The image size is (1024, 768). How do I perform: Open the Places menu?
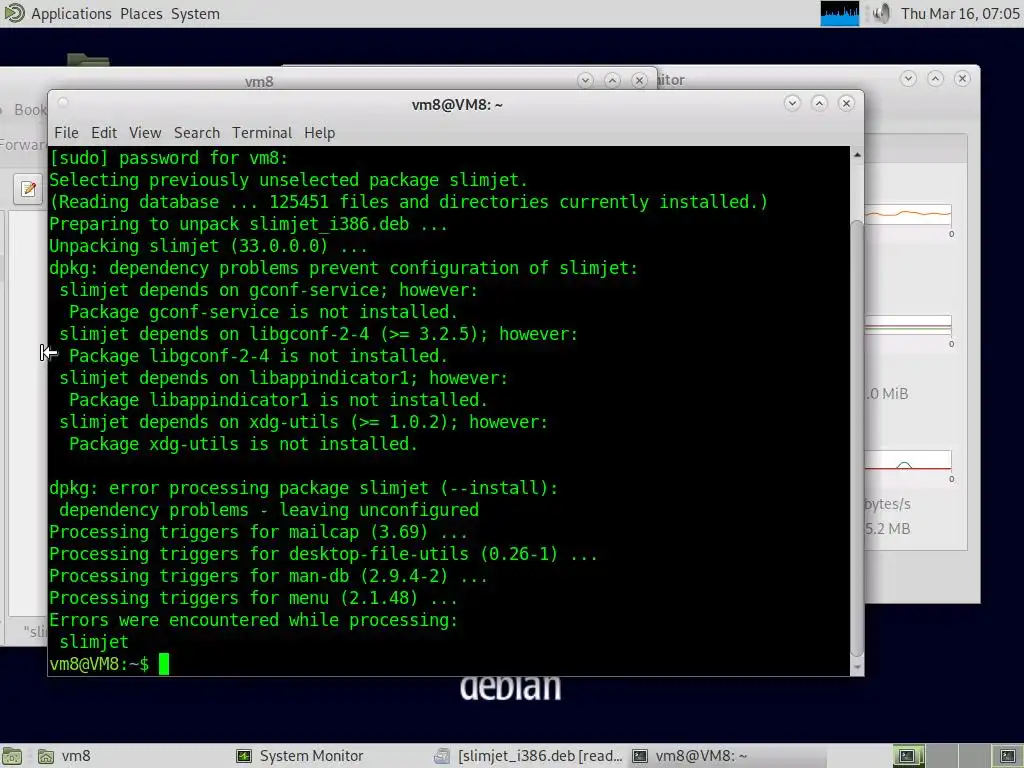coord(141,14)
